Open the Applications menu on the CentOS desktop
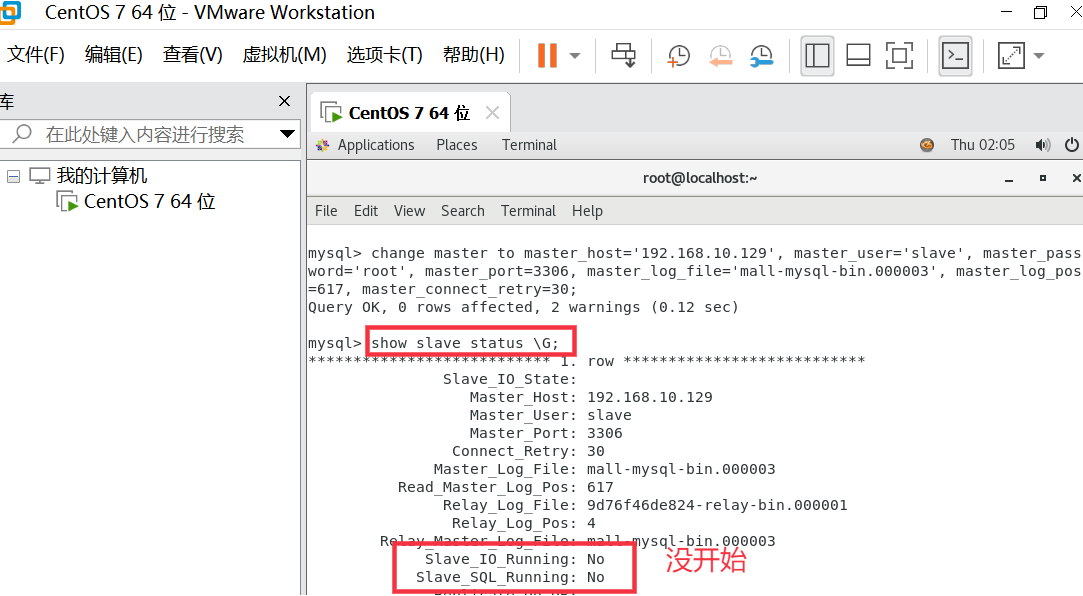This screenshot has width=1083, height=596. click(x=376, y=144)
